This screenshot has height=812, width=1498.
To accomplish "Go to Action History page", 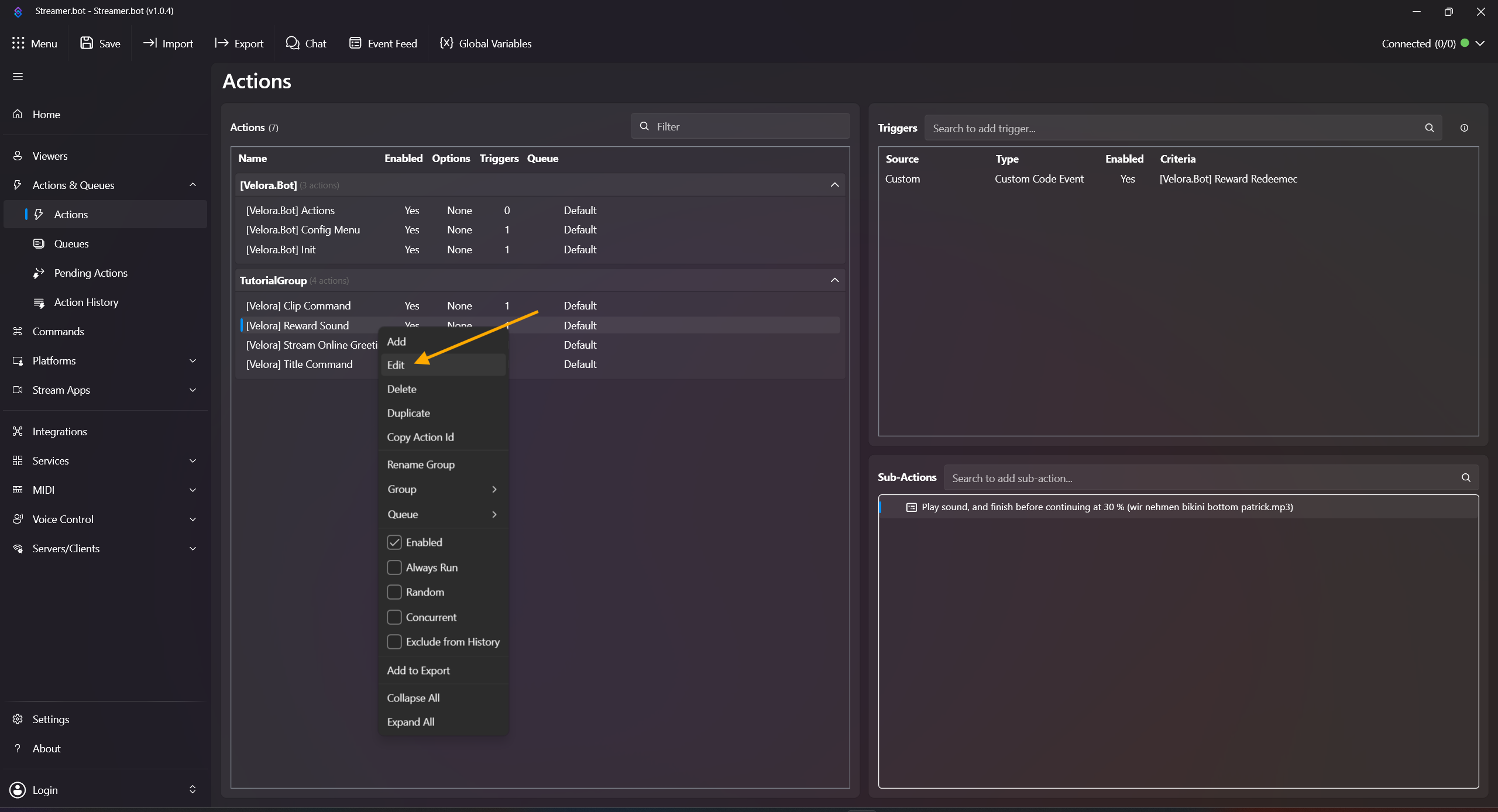I will [x=86, y=302].
